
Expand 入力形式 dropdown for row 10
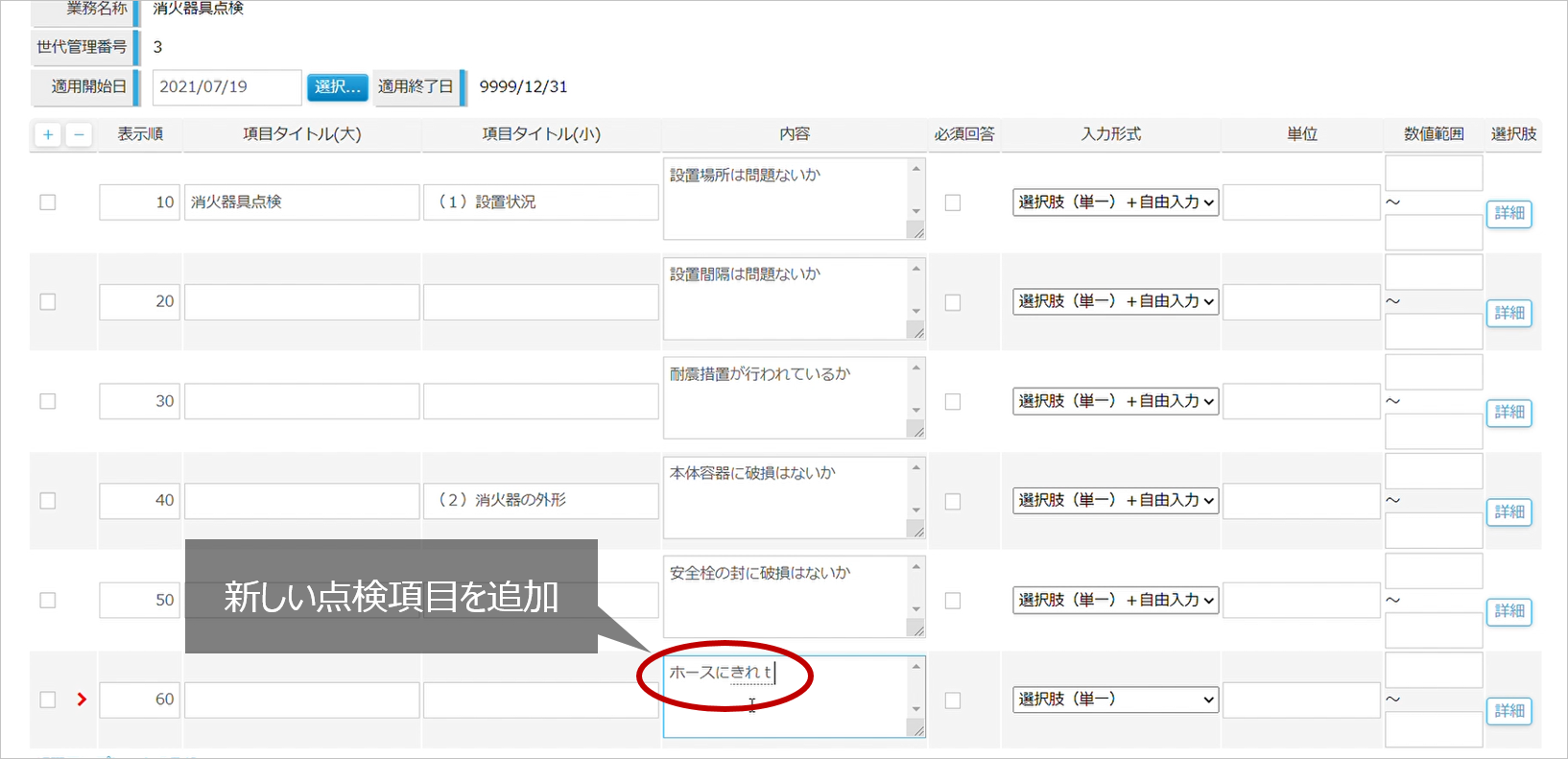click(x=1115, y=202)
